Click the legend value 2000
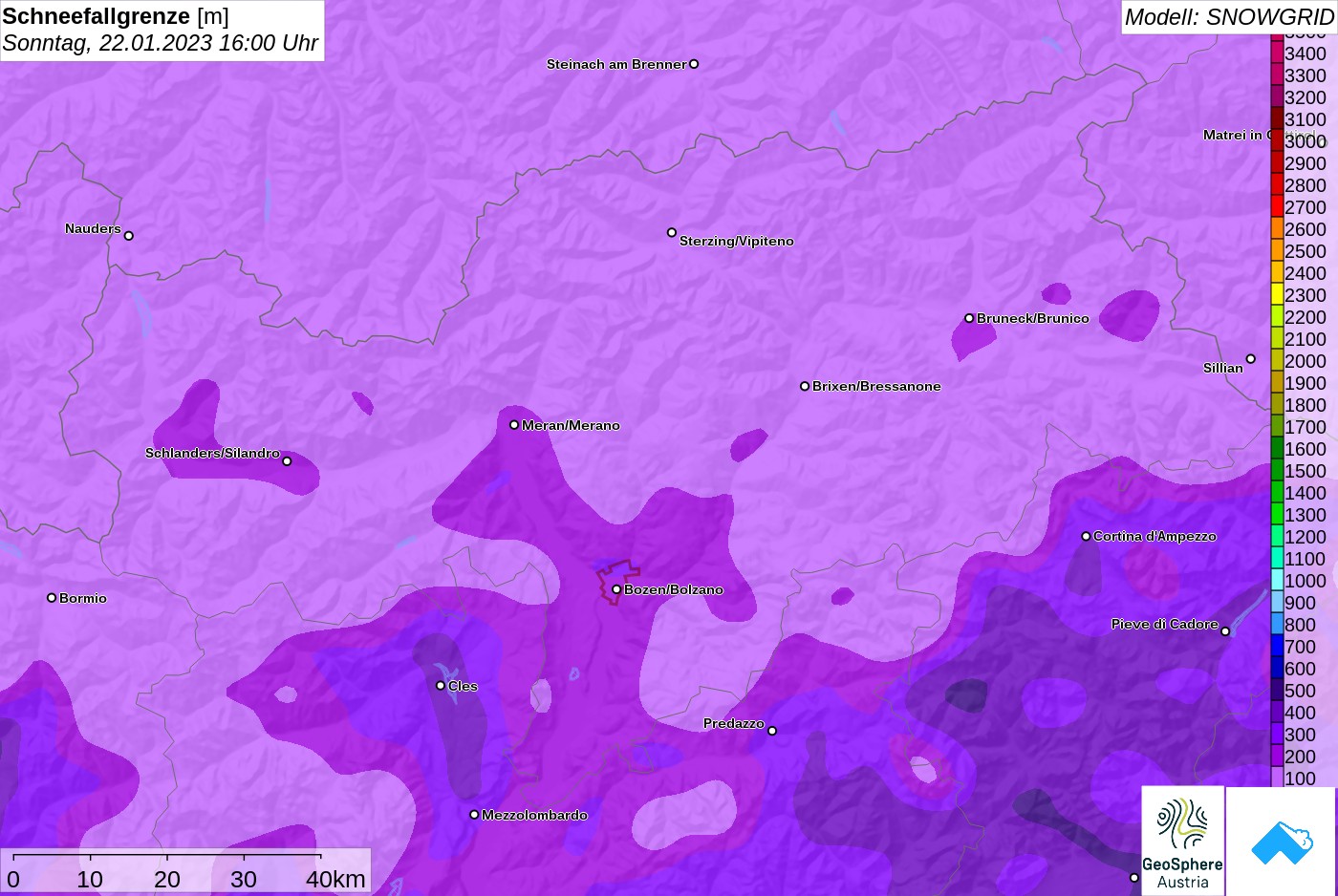1338x896 pixels. tap(1306, 361)
